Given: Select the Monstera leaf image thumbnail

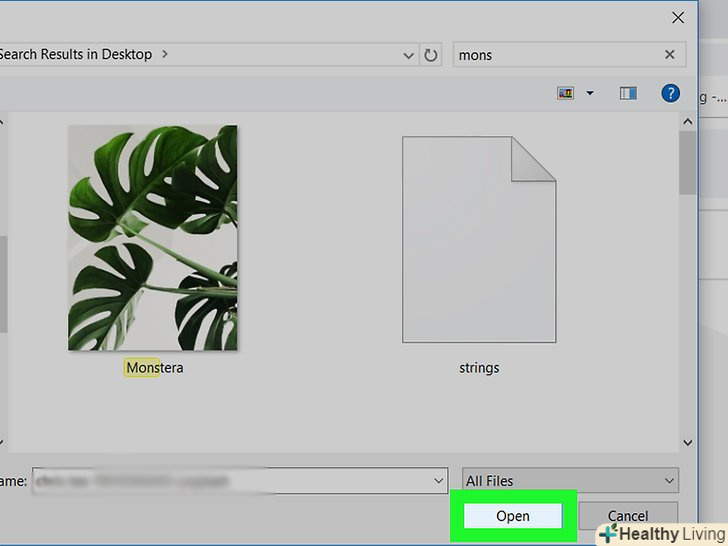Looking at the screenshot, I should click(152, 238).
